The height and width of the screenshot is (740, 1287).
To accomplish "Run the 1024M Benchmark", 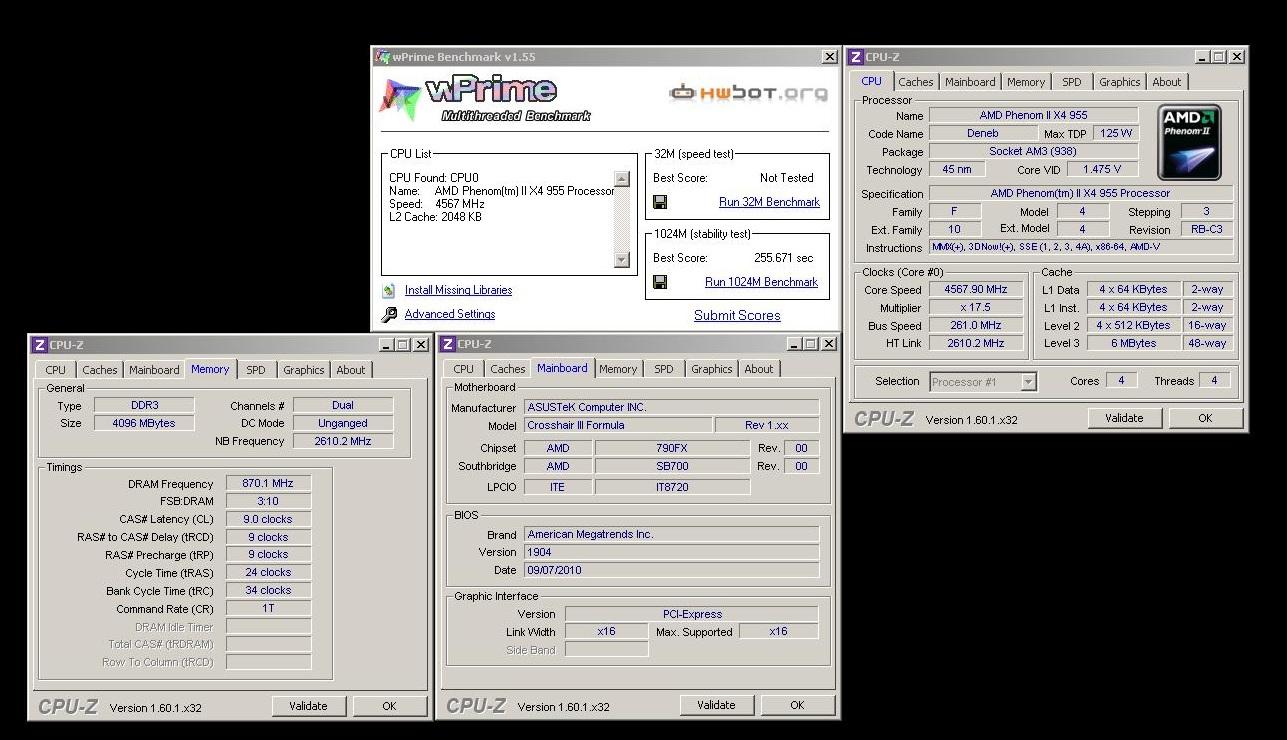I will click(761, 282).
